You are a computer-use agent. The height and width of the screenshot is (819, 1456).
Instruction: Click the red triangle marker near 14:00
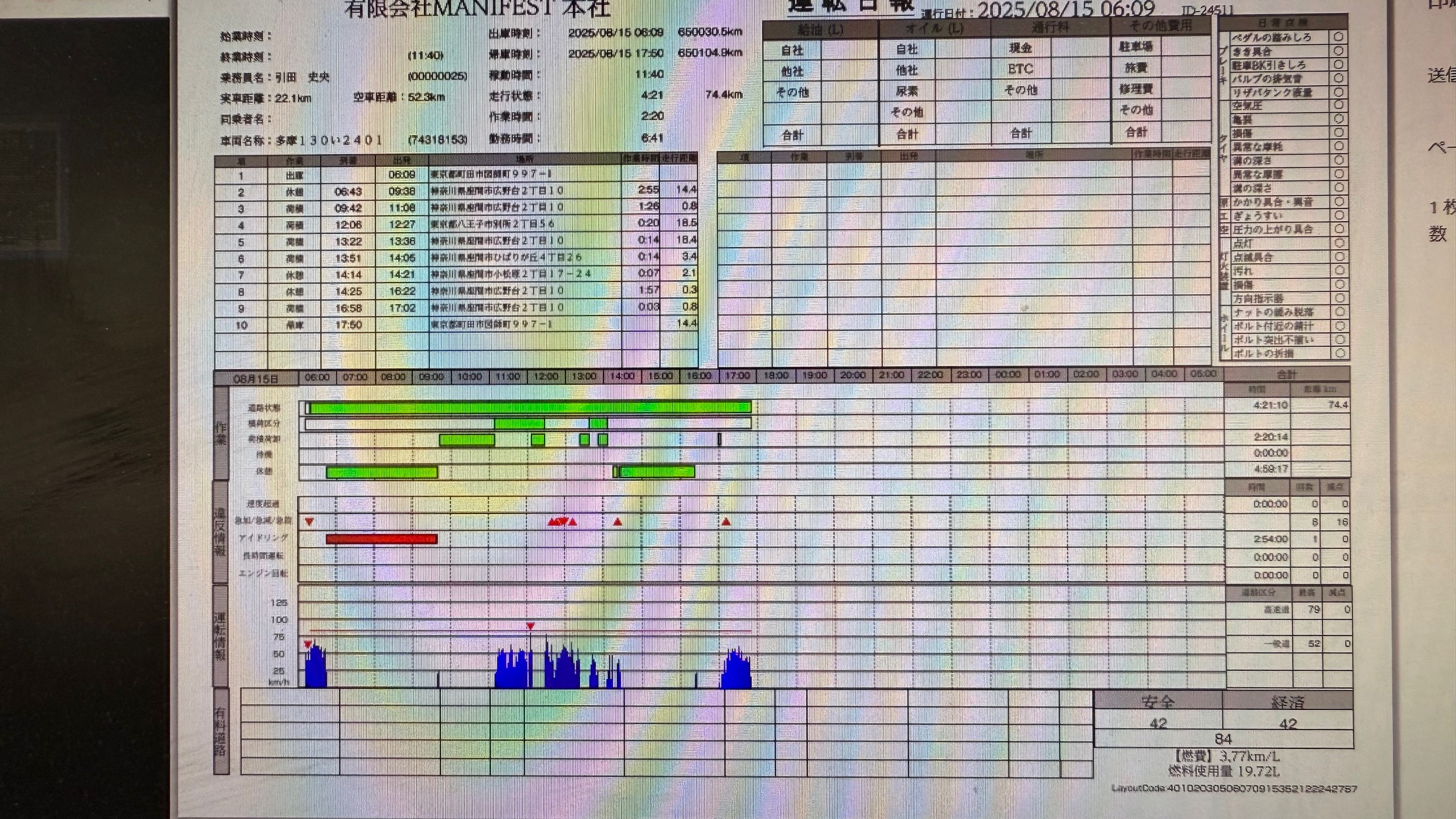[617, 521]
